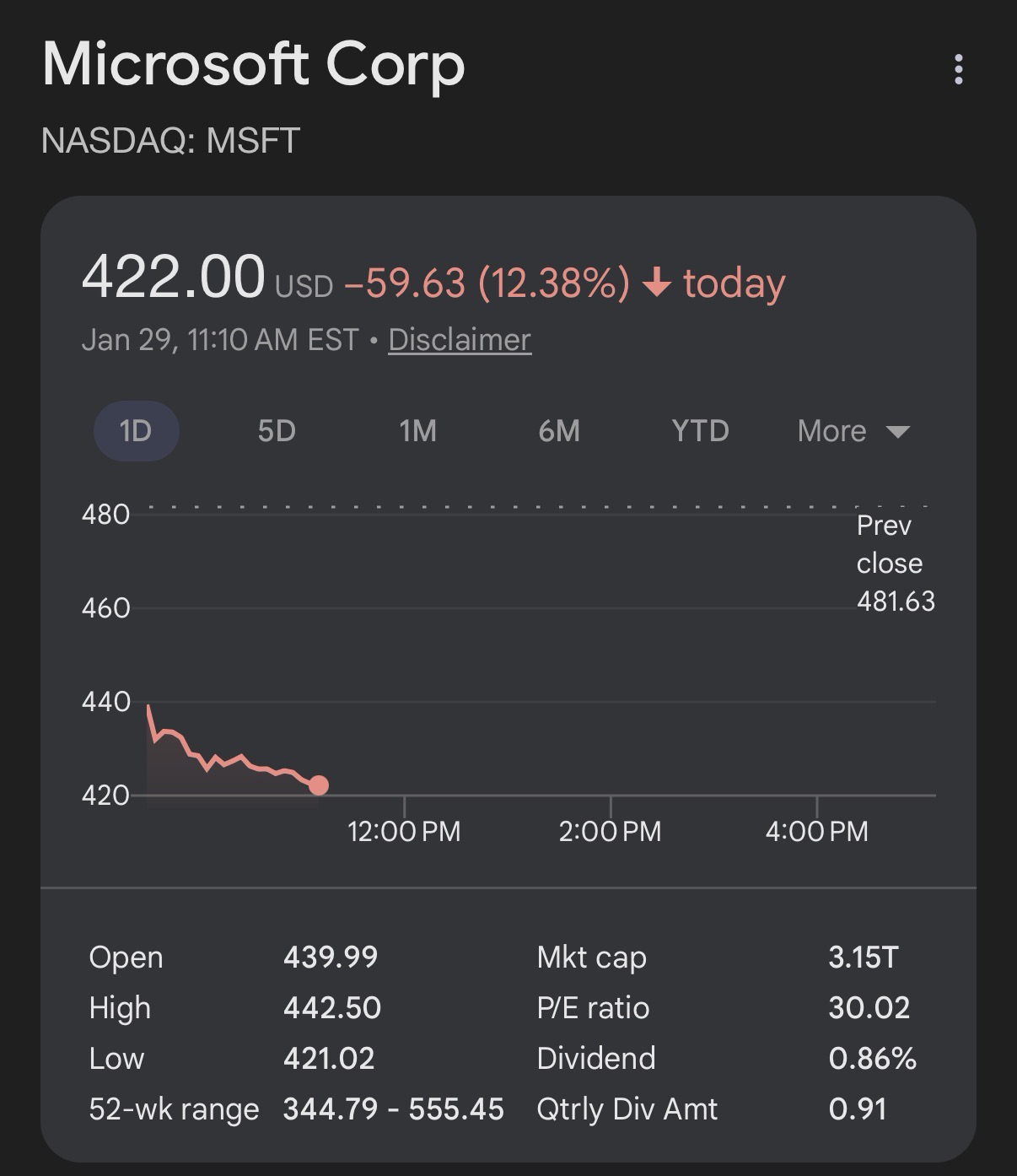Click the NASDAQ: MSFT ticker label

tap(170, 140)
